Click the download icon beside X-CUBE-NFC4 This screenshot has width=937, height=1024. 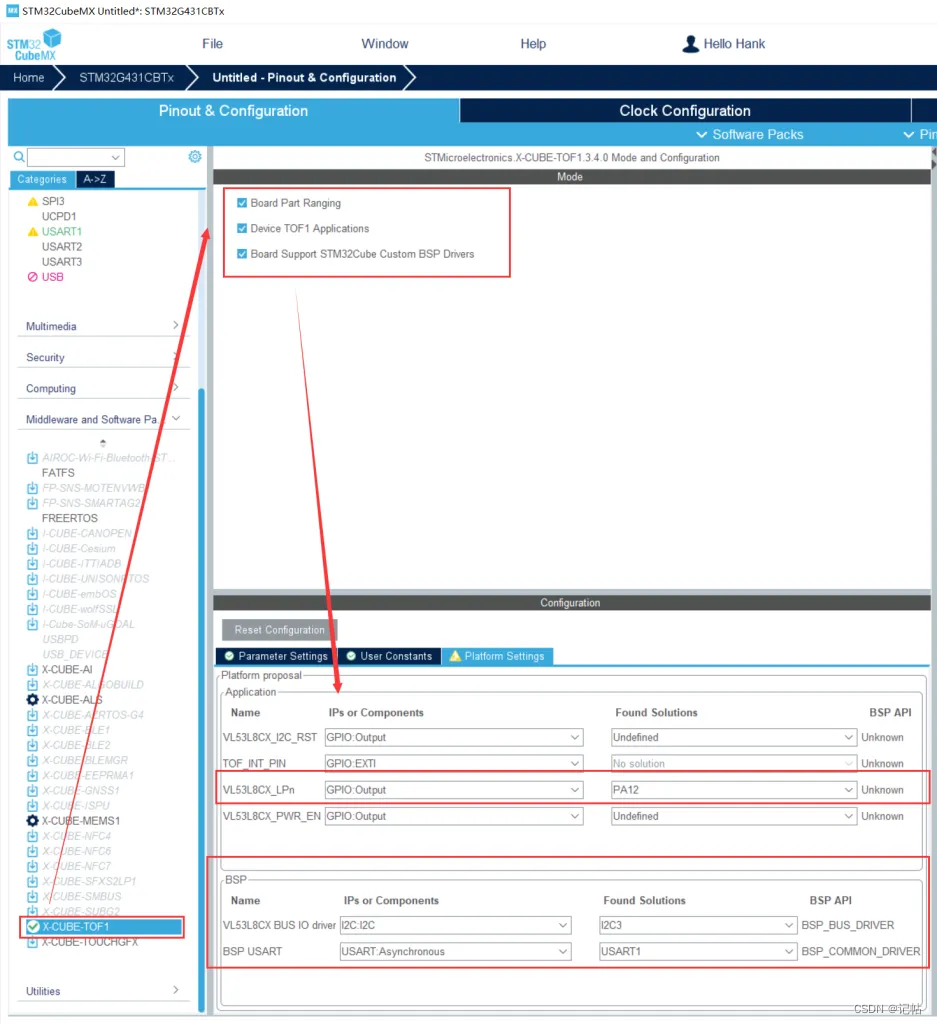coord(32,836)
